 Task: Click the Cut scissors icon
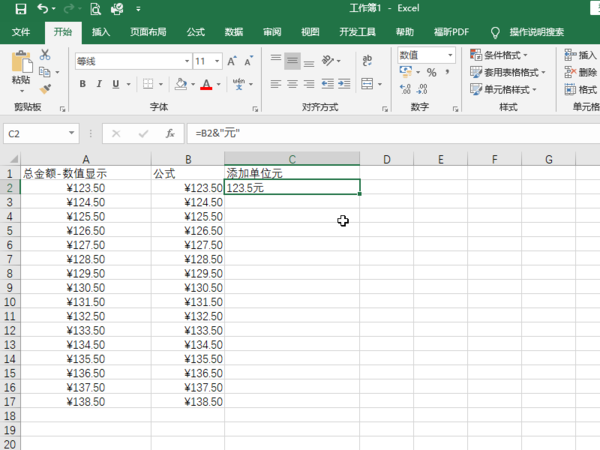pyautogui.click(x=44, y=55)
